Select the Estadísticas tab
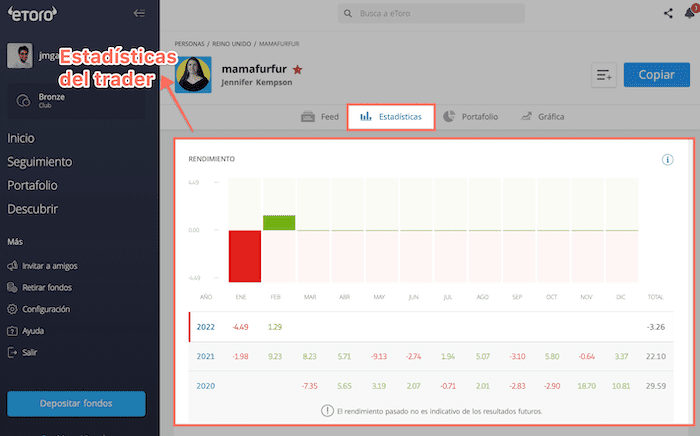 click(x=391, y=117)
